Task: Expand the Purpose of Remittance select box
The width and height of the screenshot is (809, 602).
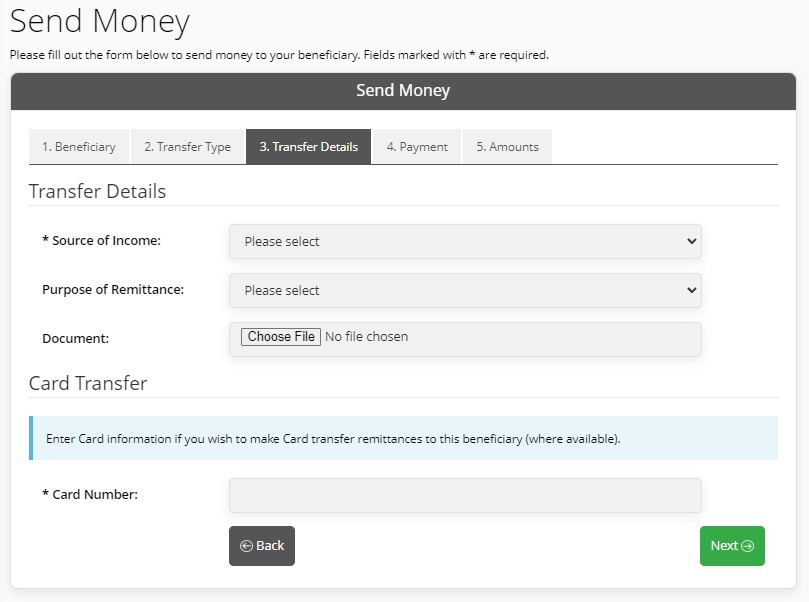Action: pyautogui.click(x=465, y=290)
